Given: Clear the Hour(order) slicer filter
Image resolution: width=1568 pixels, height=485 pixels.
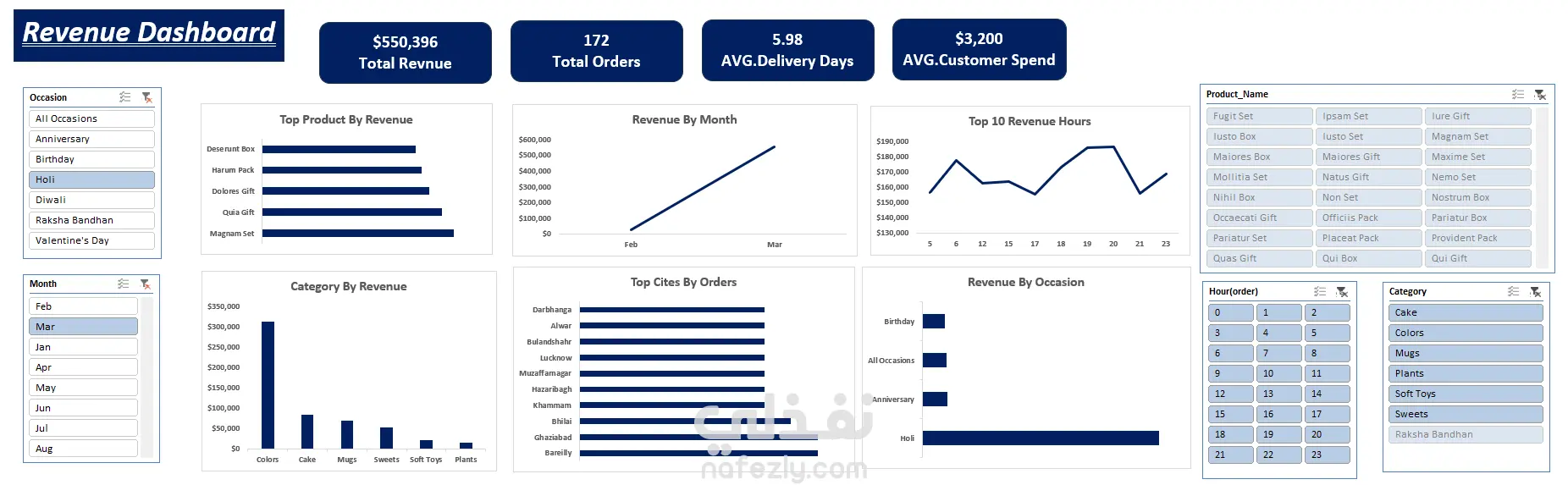Looking at the screenshot, I should 1342,291.
